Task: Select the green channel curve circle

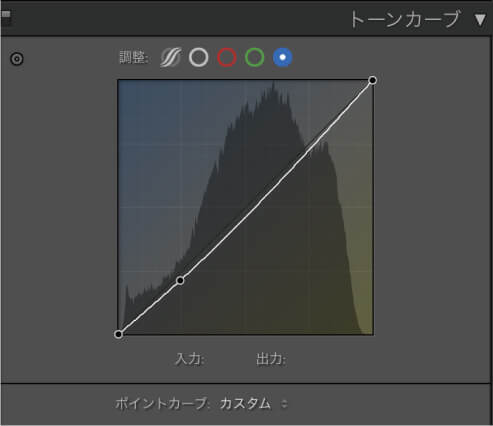Action: pos(255,57)
